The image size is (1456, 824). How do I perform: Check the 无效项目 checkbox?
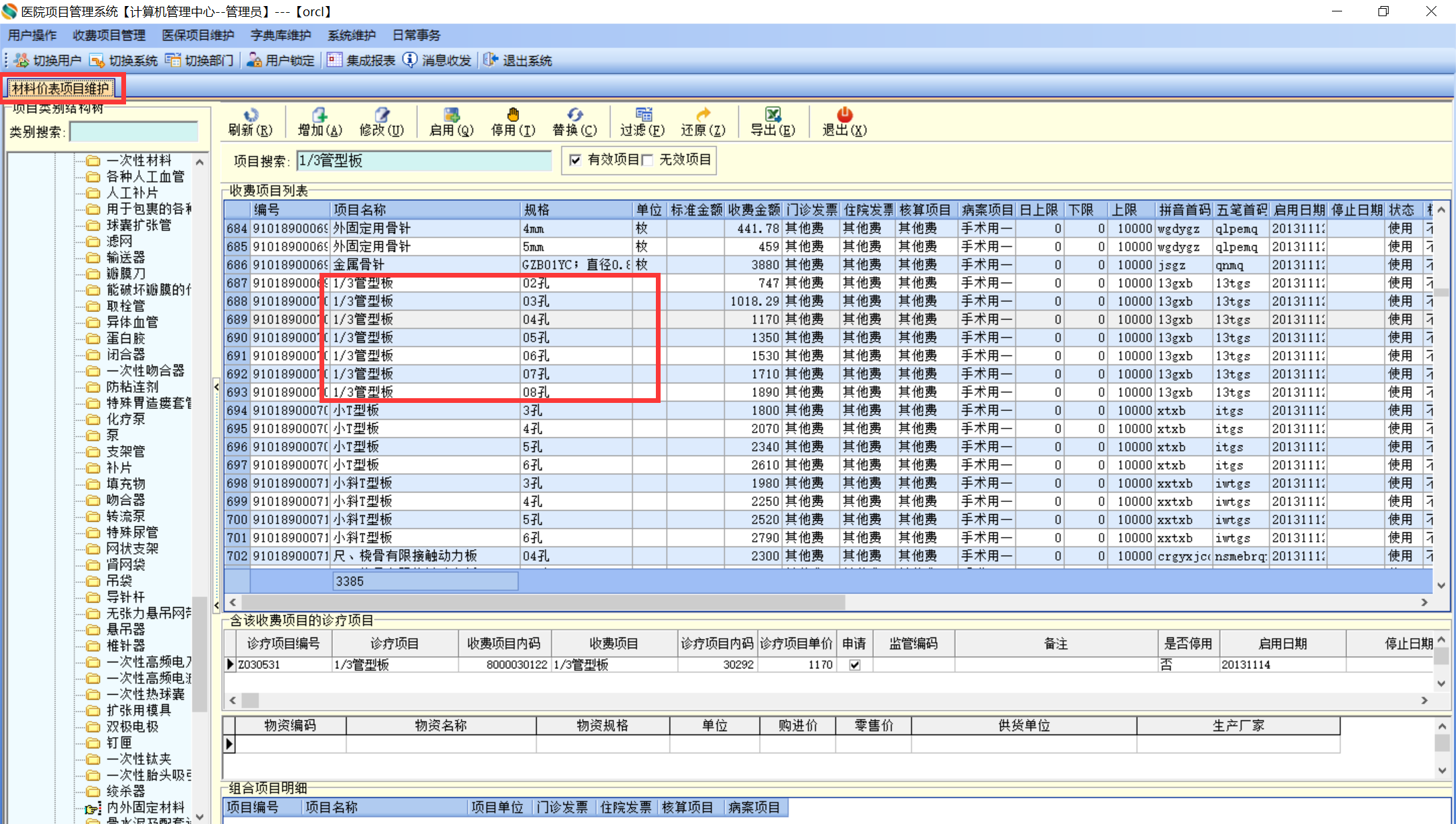648,160
